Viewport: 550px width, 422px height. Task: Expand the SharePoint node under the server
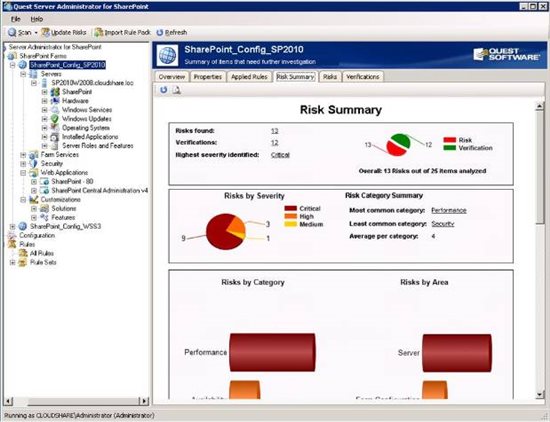coord(45,92)
